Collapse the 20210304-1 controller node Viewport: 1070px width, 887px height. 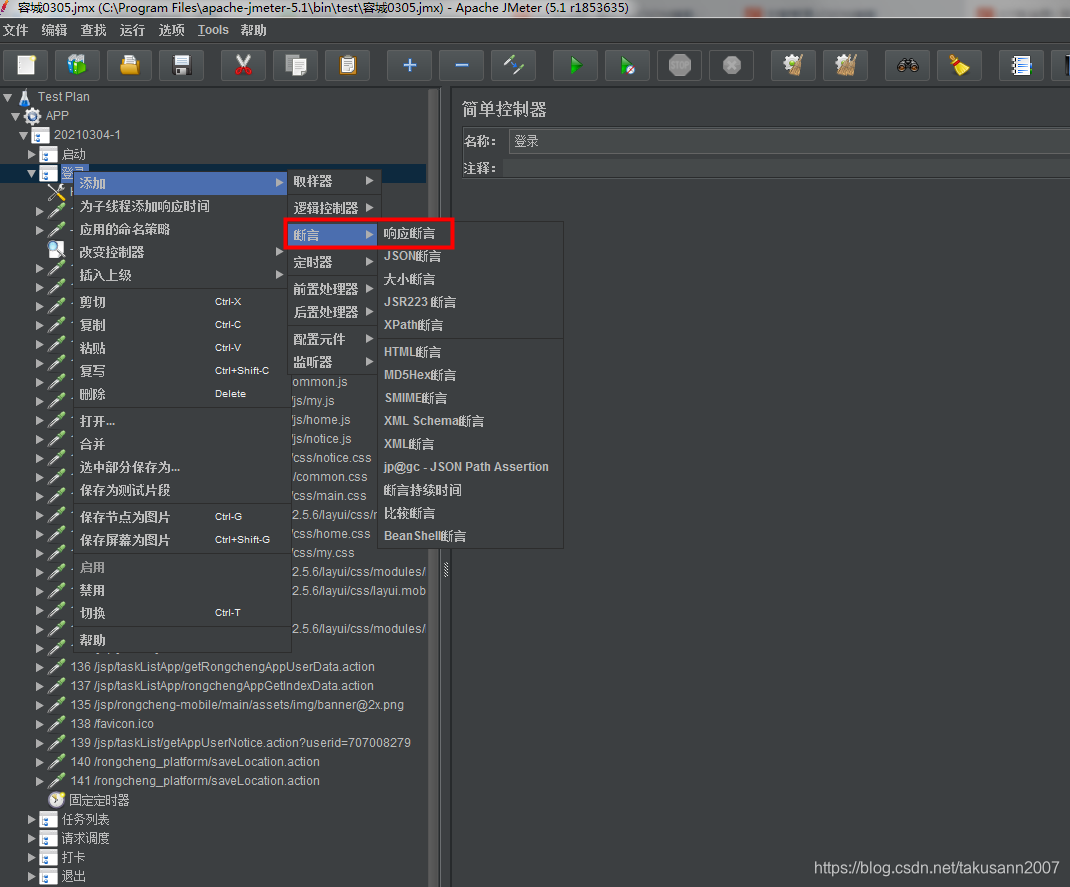(24, 135)
